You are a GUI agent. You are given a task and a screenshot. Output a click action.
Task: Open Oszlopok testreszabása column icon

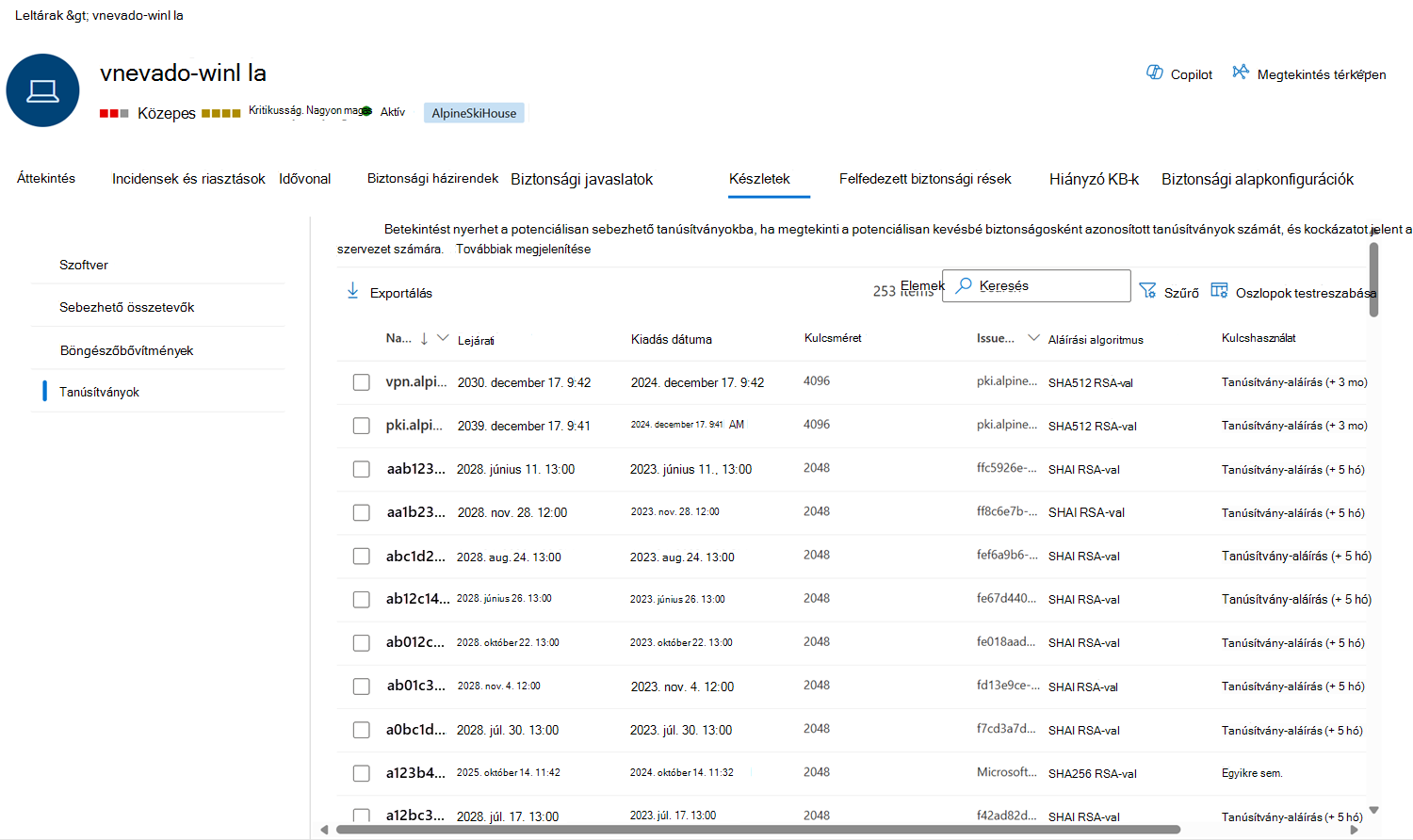tap(1219, 291)
